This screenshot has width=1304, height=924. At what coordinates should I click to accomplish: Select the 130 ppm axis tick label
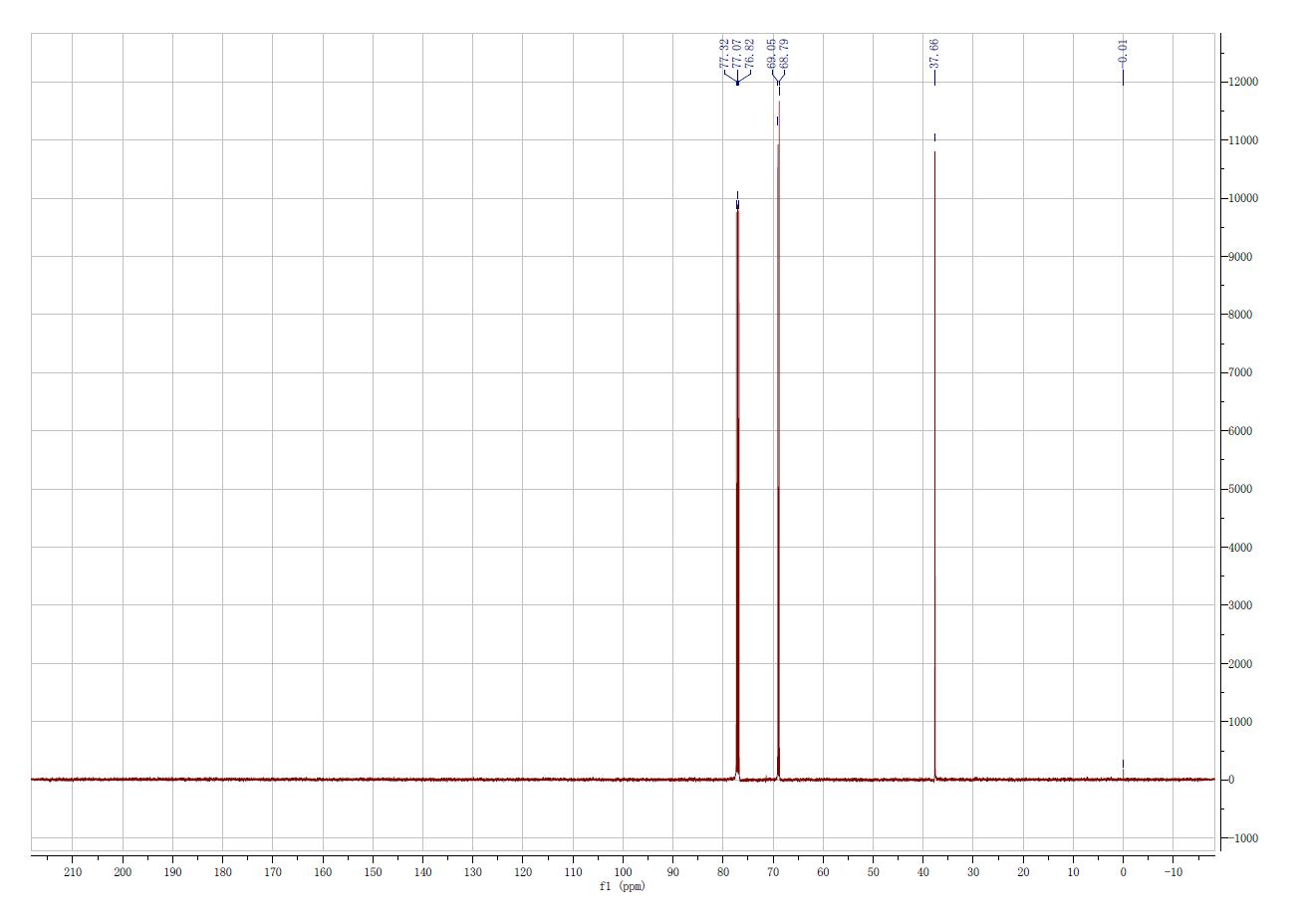pos(473,873)
